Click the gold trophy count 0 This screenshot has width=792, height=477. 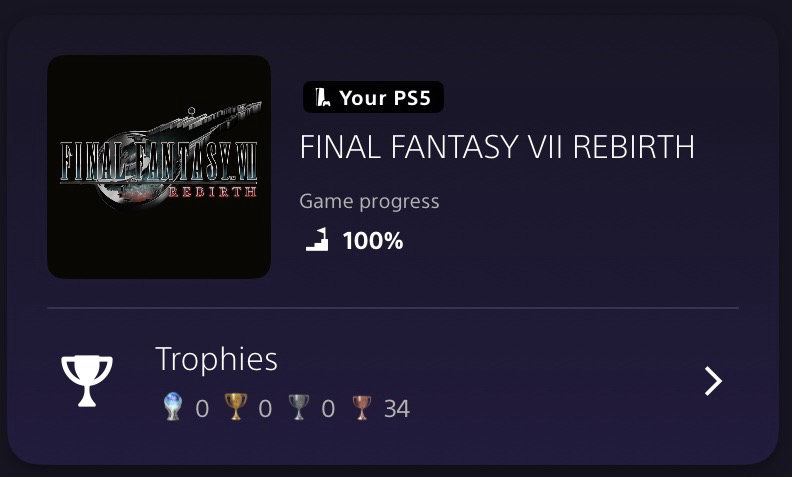point(265,408)
